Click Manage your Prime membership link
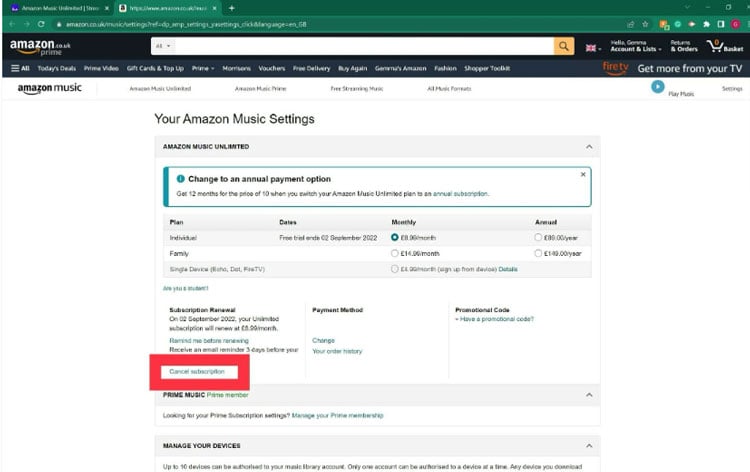Image resolution: width=750 pixels, height=472 pixels. [338, 416]
